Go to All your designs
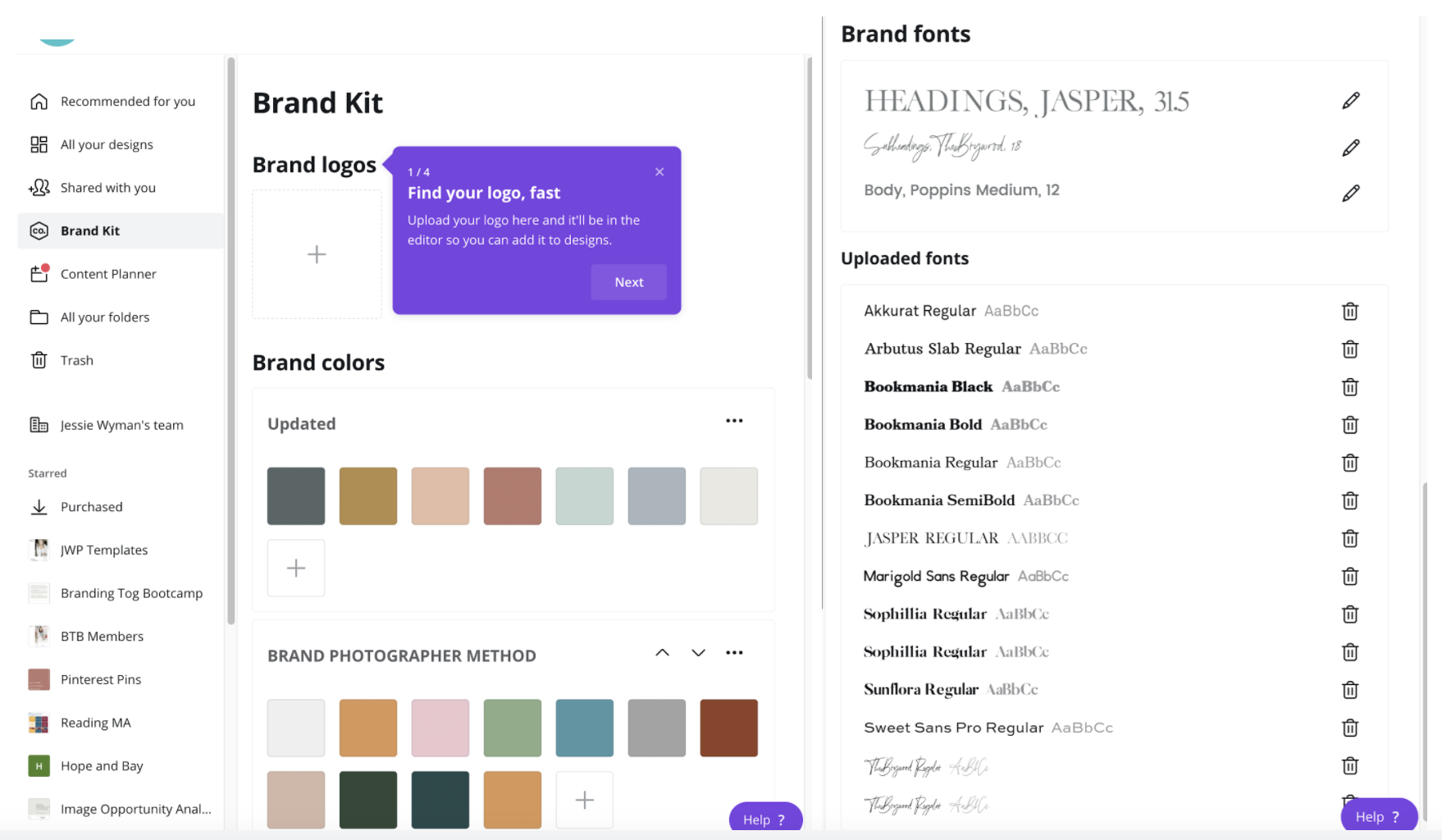 [120, 144]
